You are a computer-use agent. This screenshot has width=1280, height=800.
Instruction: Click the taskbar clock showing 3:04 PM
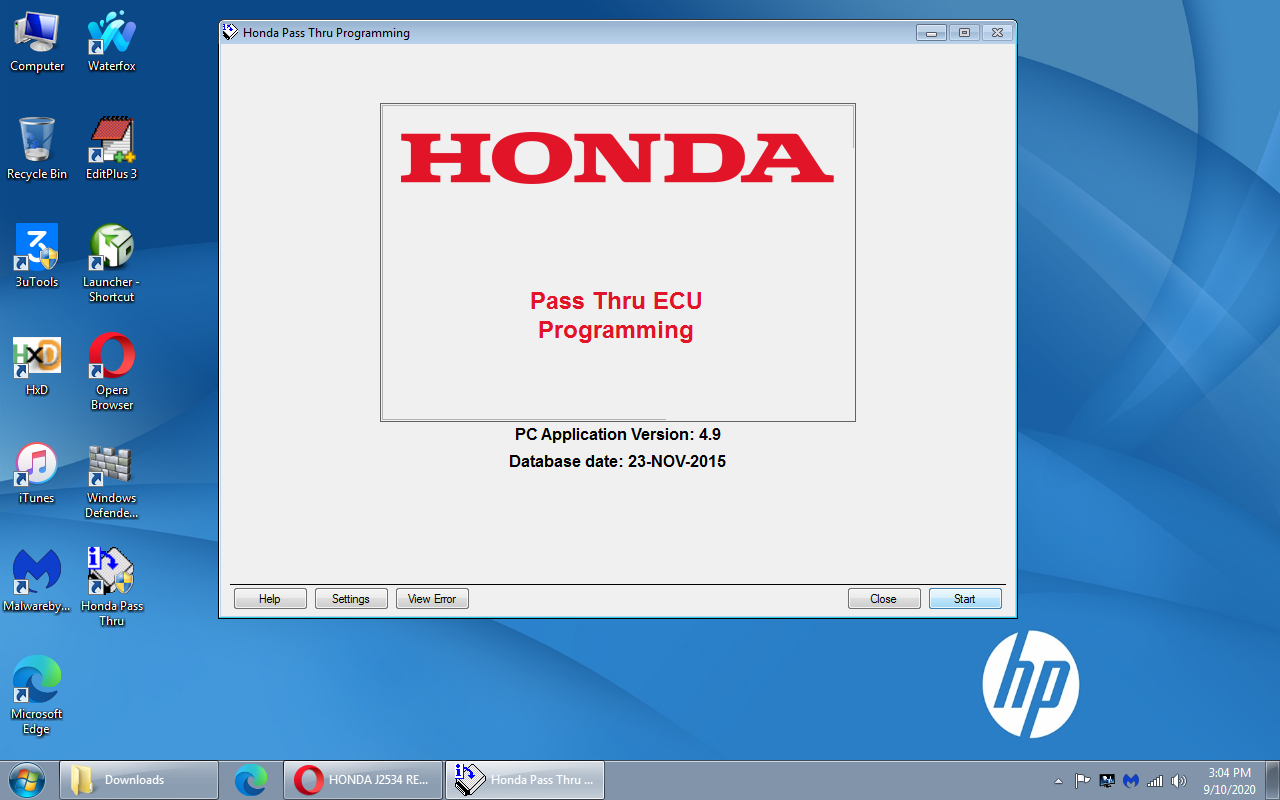pyautogui.click(x=1229, y=781)
